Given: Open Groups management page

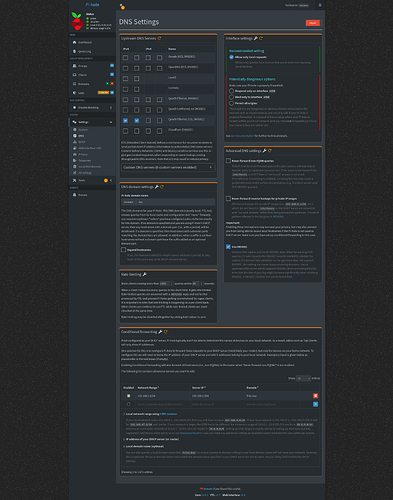Looking at the screenshot, I should (x=92, y=66).
